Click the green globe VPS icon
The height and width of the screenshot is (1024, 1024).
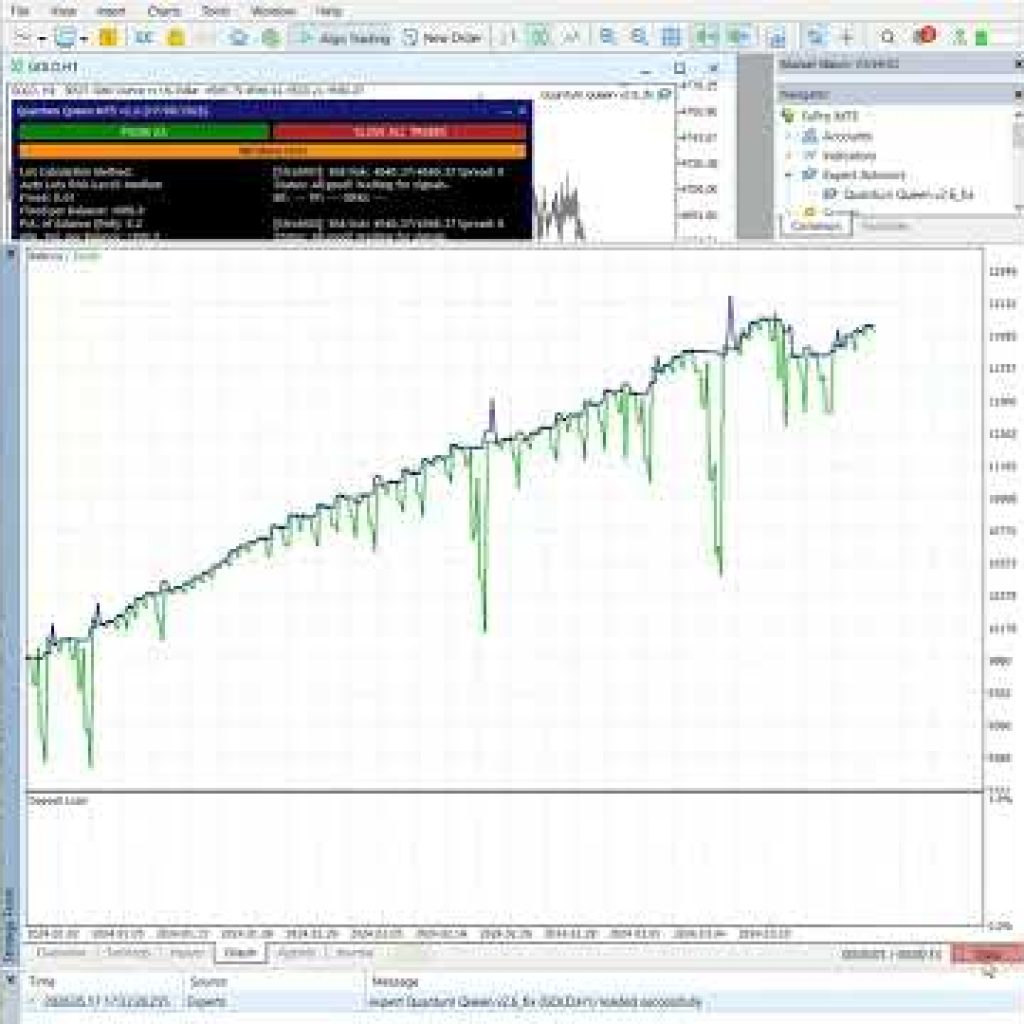coord(271,37)
